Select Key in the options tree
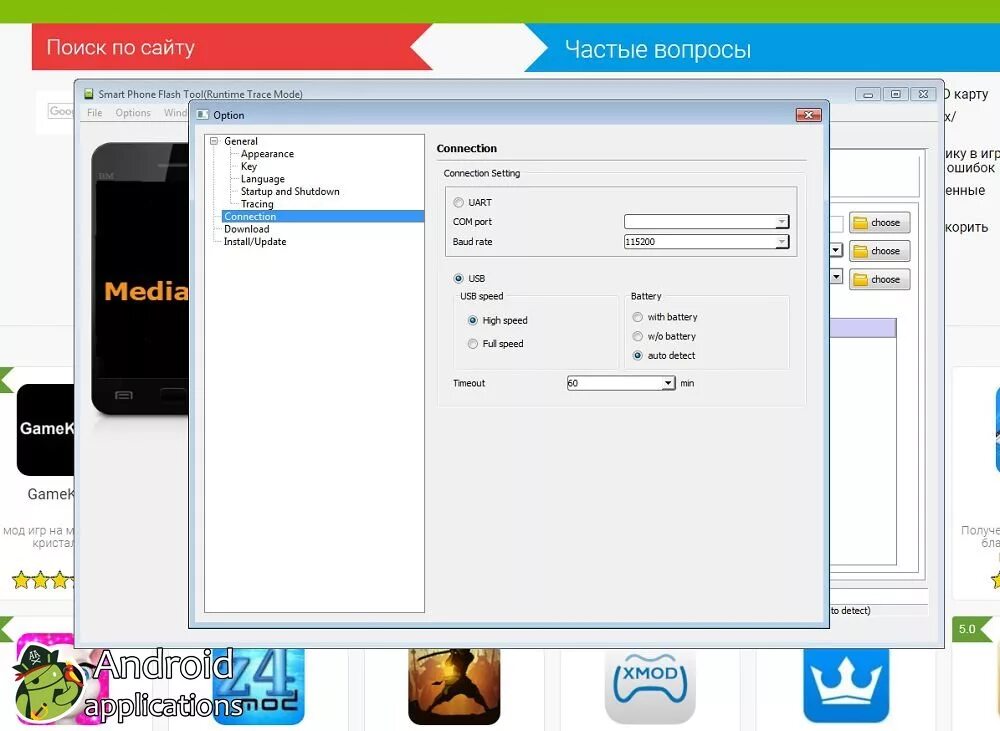The width and height of the screenshot is (1000, 731). pyautogui.click(x=249, y=166)
